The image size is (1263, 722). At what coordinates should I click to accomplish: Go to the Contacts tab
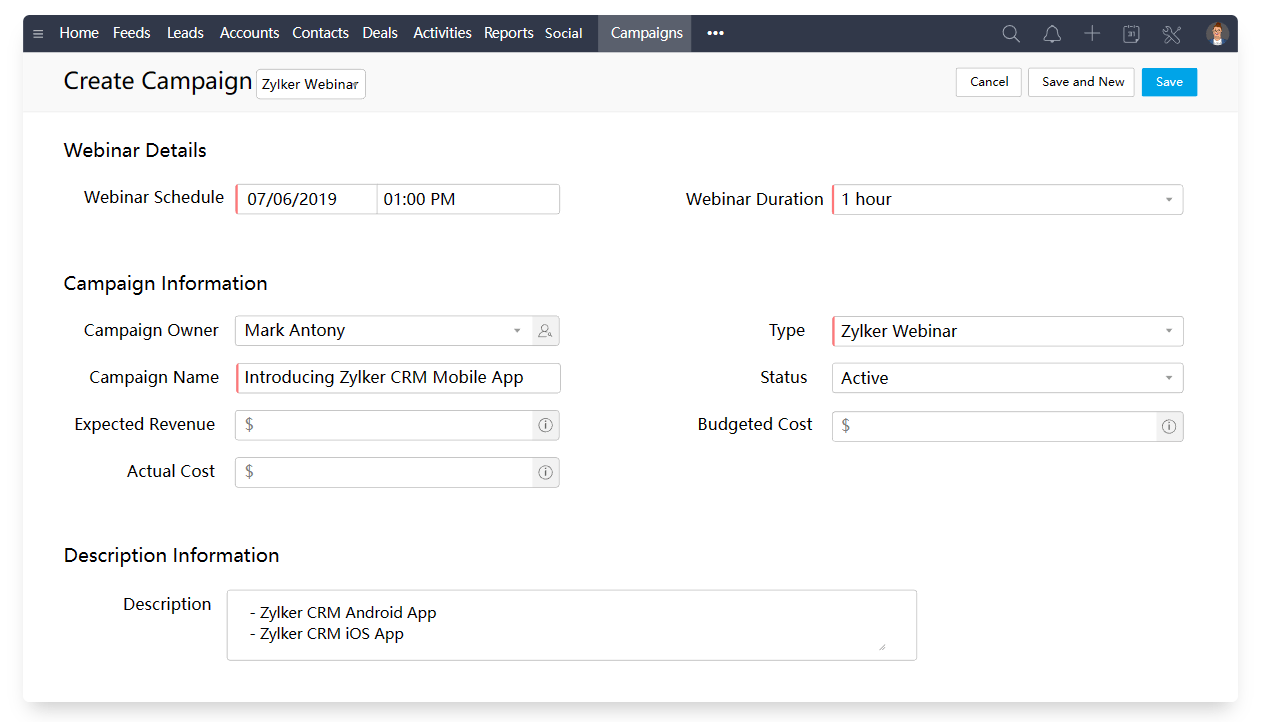(321, 33)
